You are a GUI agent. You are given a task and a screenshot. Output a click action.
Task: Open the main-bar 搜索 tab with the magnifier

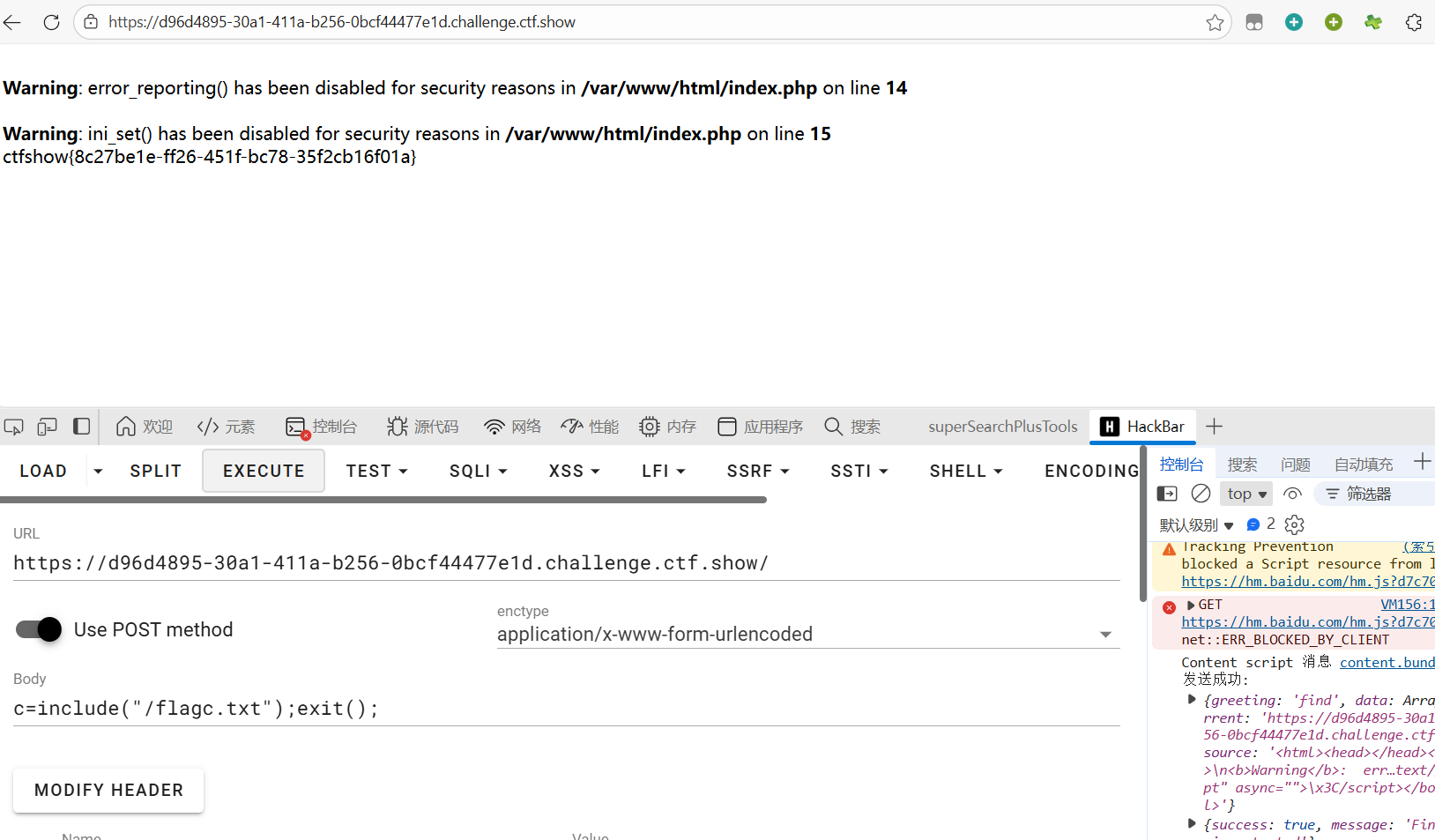pos(852,427)
